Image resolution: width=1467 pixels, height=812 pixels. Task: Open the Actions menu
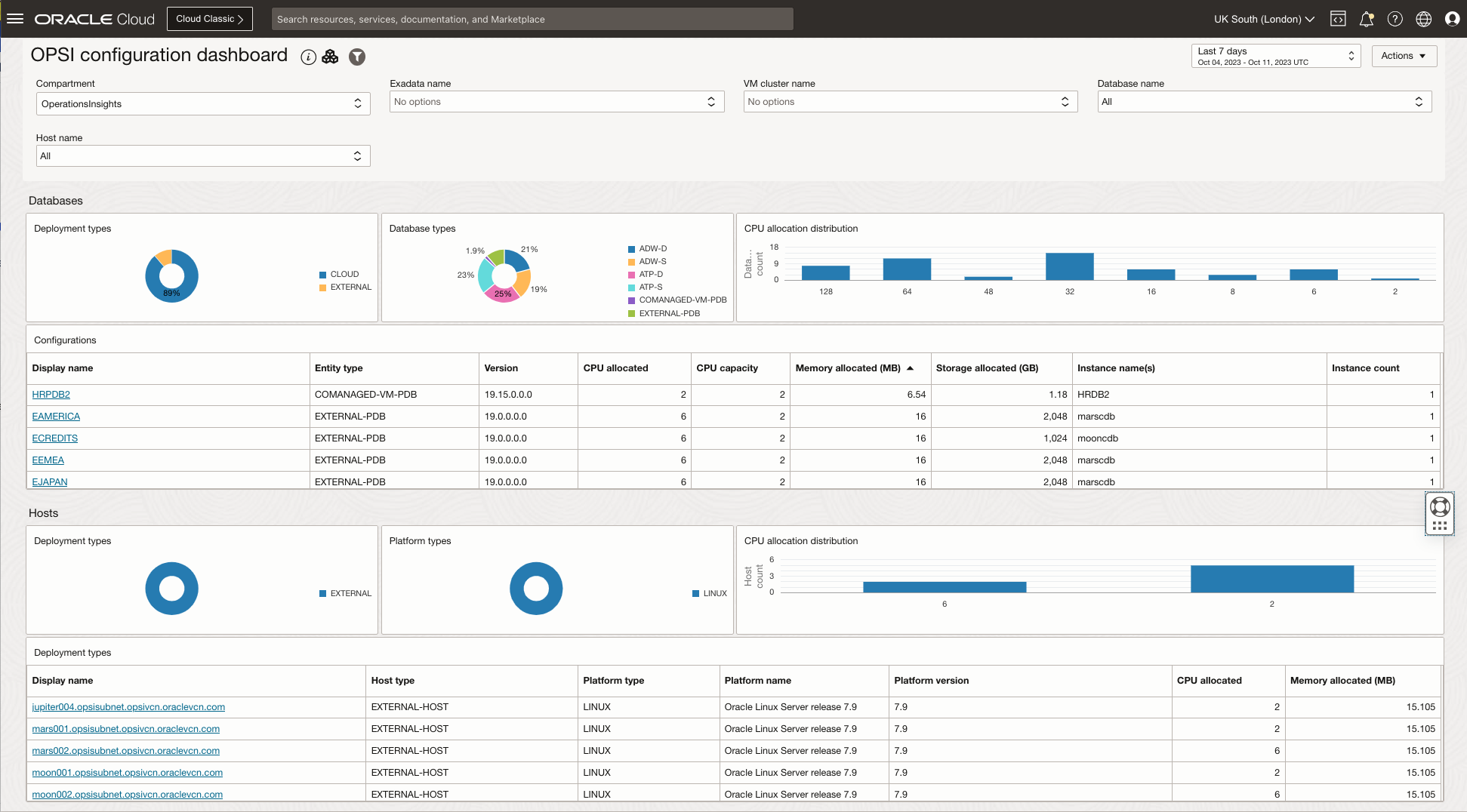coord(1404,56)
